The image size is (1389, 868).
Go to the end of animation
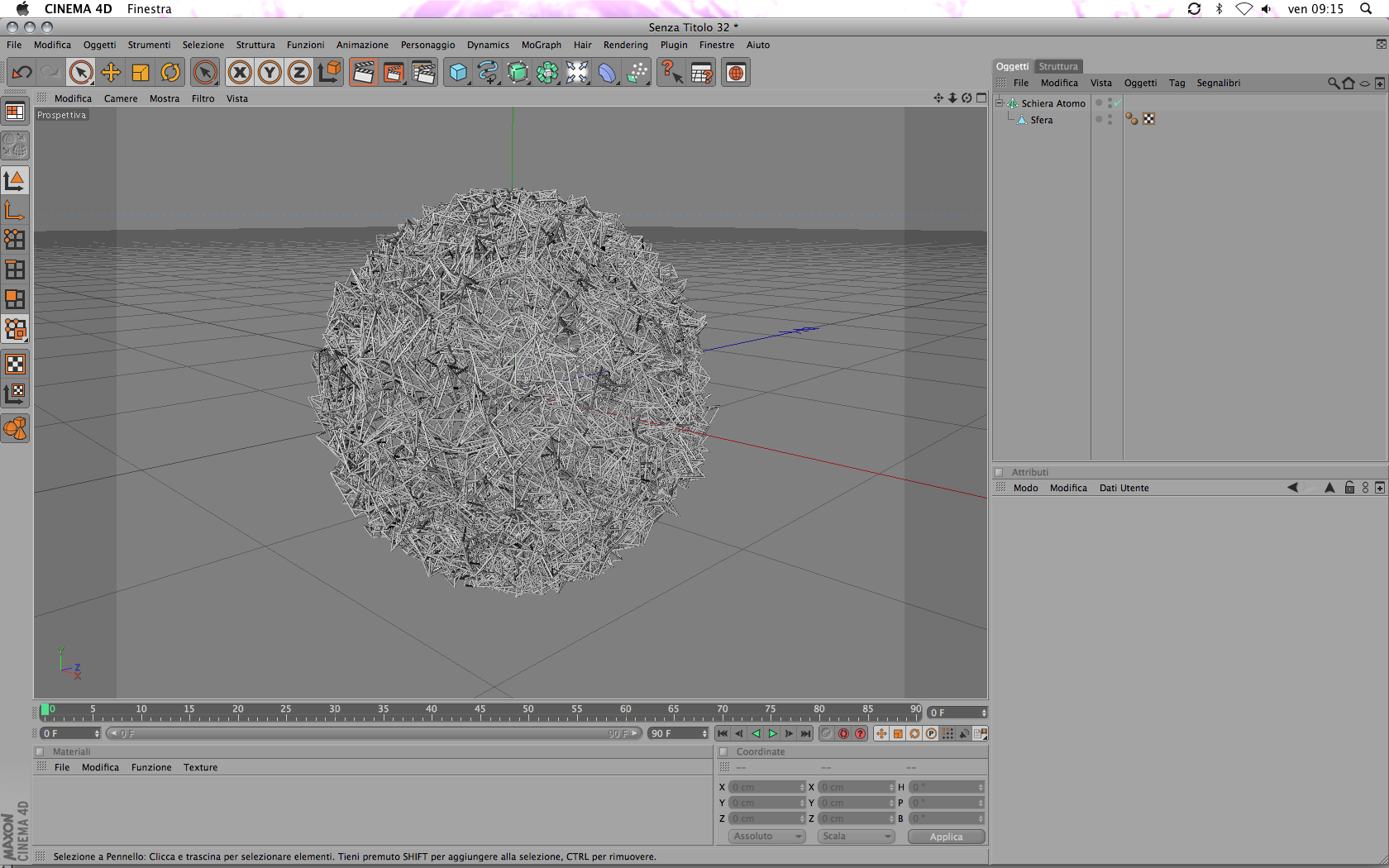click(x=806, y=733)
